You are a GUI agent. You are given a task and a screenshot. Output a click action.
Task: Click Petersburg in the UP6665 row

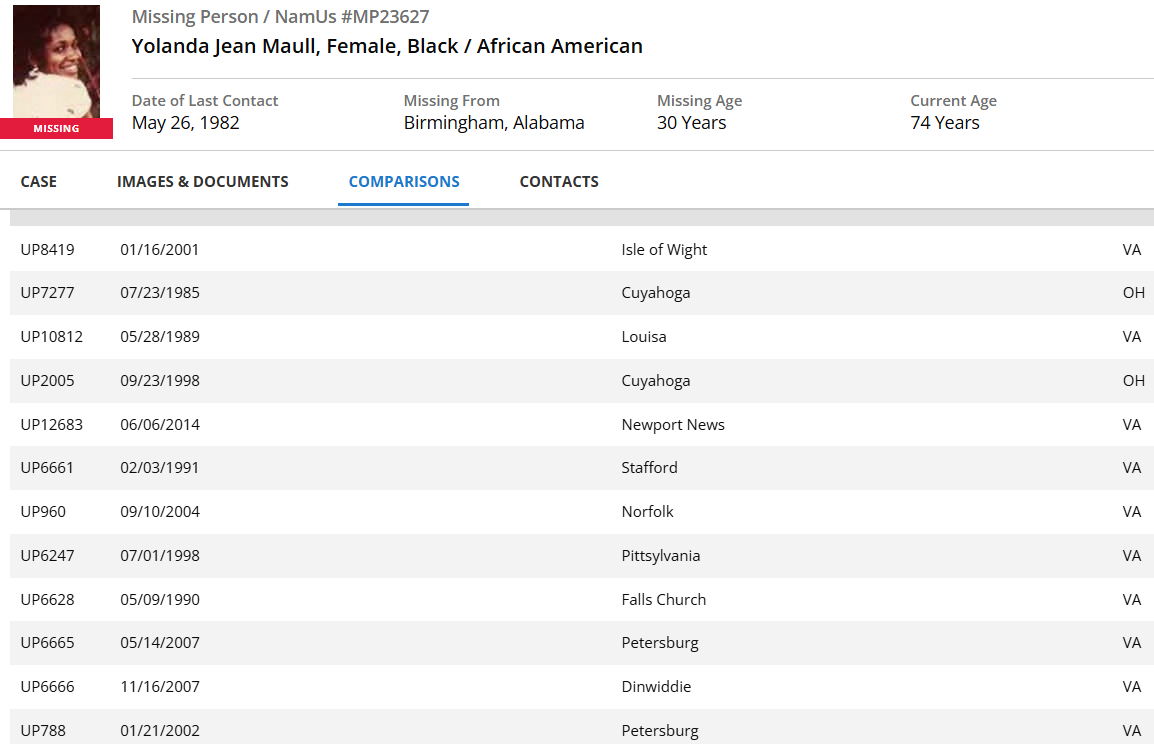[x=659, y=643]
